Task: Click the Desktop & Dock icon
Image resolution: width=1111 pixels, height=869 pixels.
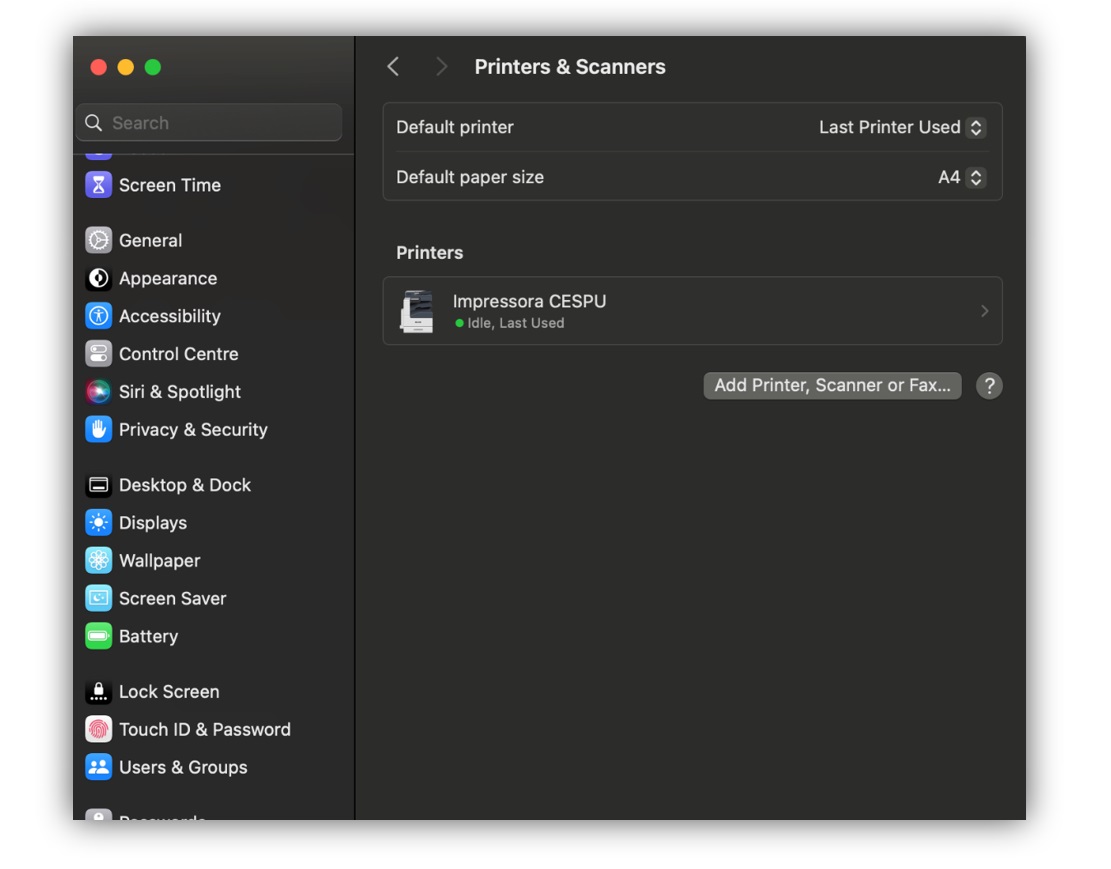Action: click(x=98, y=485)
